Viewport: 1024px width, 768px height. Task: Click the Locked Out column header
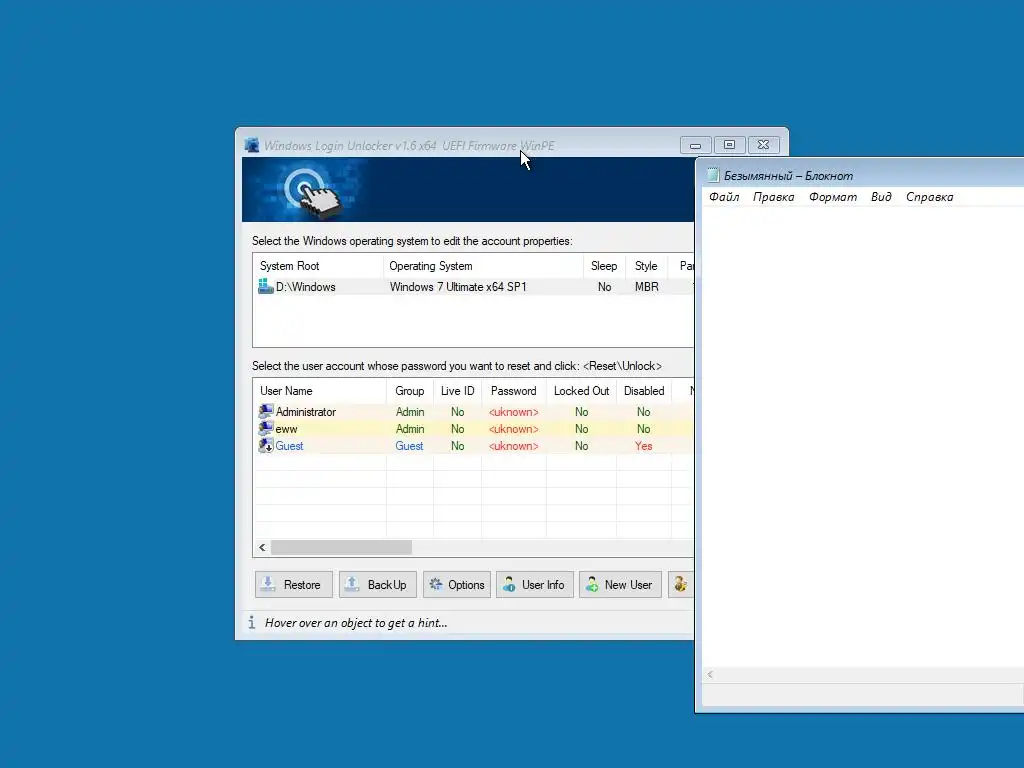click(x=581, y=391)
